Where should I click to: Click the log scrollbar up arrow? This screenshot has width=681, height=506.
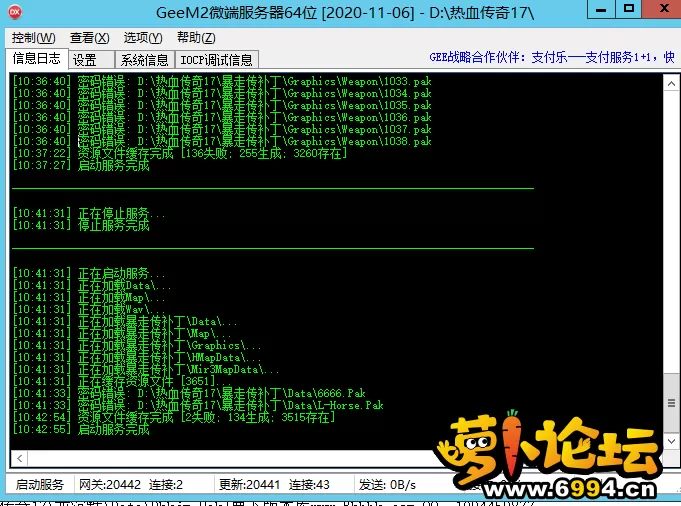pyautogui.click(x=670, y=81)
